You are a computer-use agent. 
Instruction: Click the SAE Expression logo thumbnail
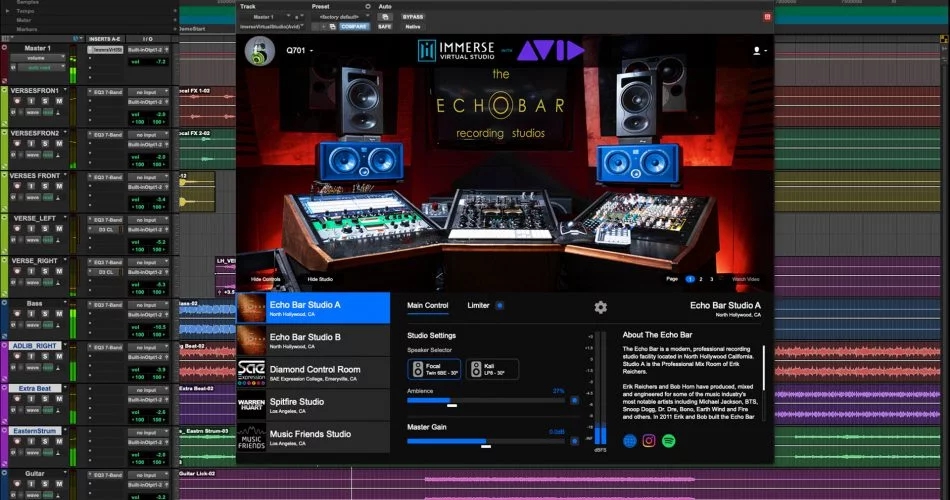click(x=251, y=373)
